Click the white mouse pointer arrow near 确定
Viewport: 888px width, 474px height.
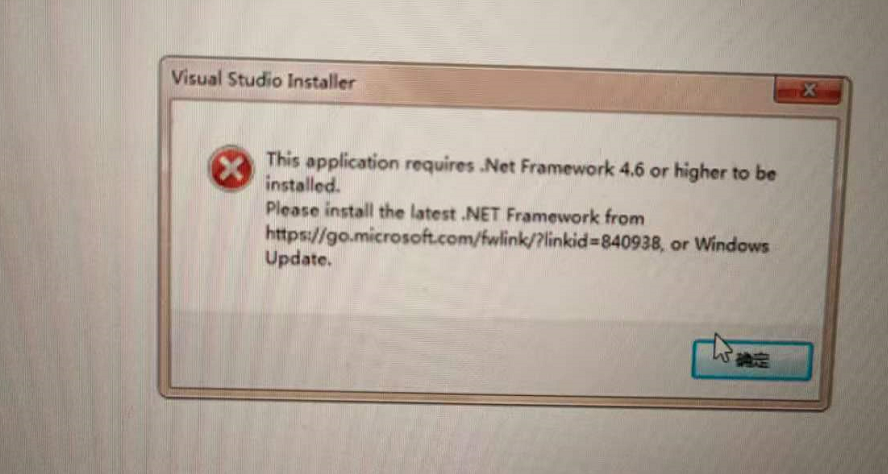(722, 347)
